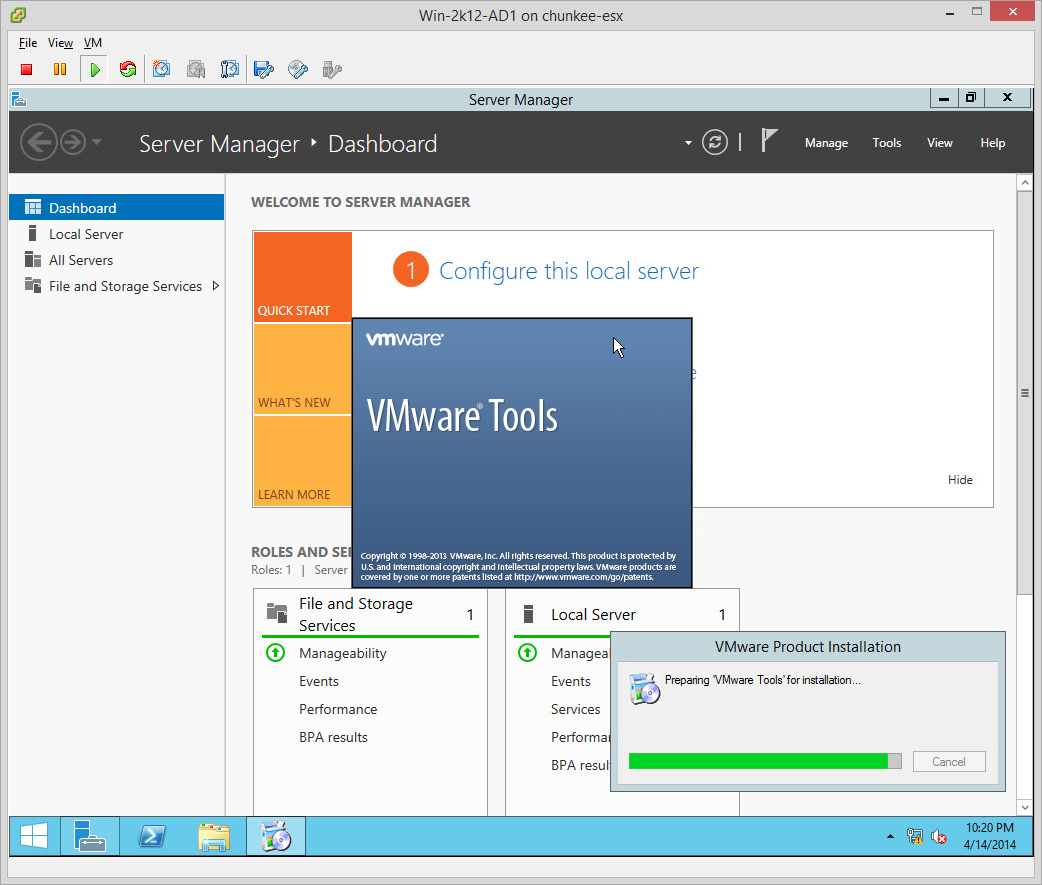Open the VM menu
The image size is (1042, 885).
pyautogui.click(x=93, y=43)
